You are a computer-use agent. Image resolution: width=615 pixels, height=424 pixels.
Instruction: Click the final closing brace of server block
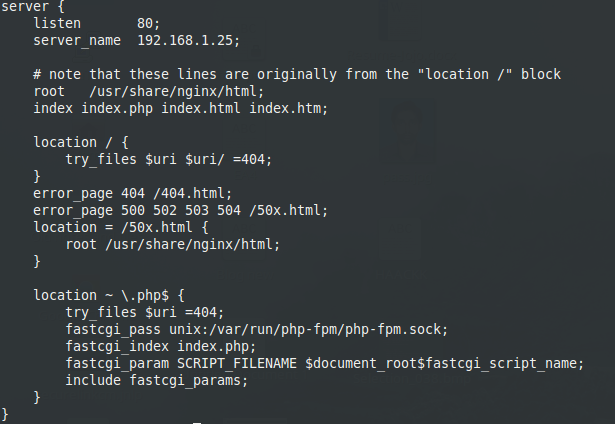point(6,413)
